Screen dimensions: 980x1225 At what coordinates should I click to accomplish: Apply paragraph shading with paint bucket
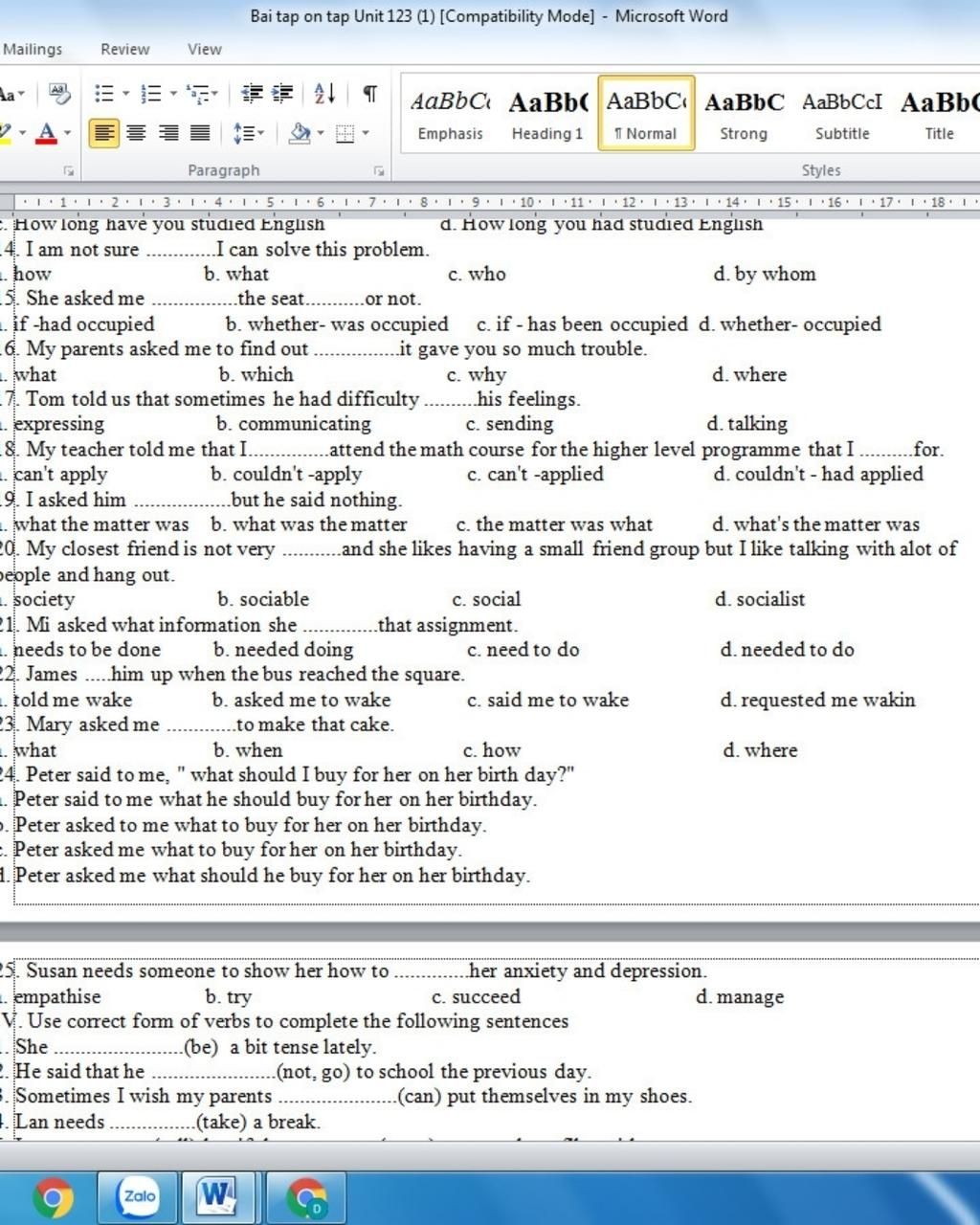[299, 133]
